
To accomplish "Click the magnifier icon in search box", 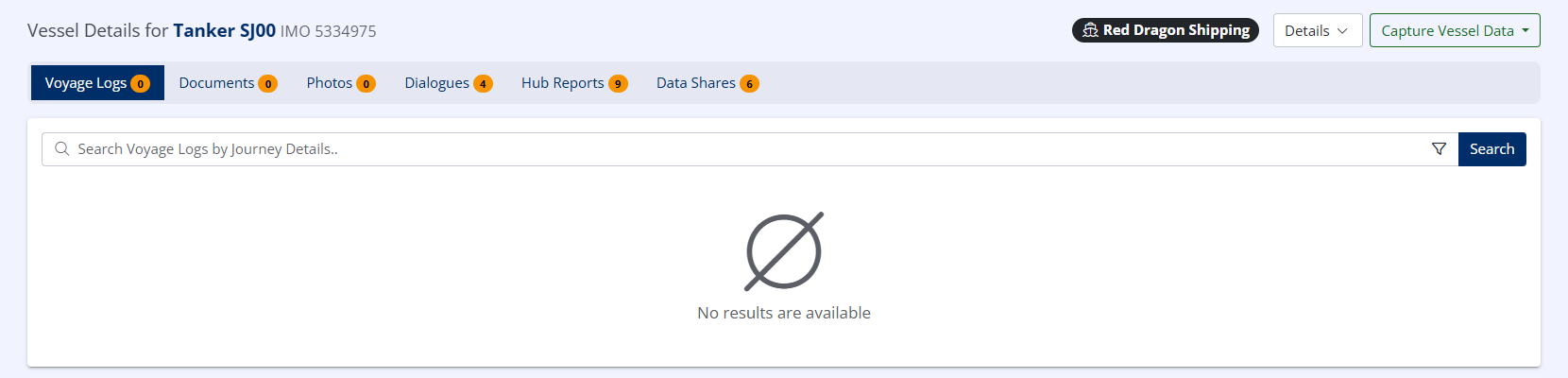I will coord(62,149).
